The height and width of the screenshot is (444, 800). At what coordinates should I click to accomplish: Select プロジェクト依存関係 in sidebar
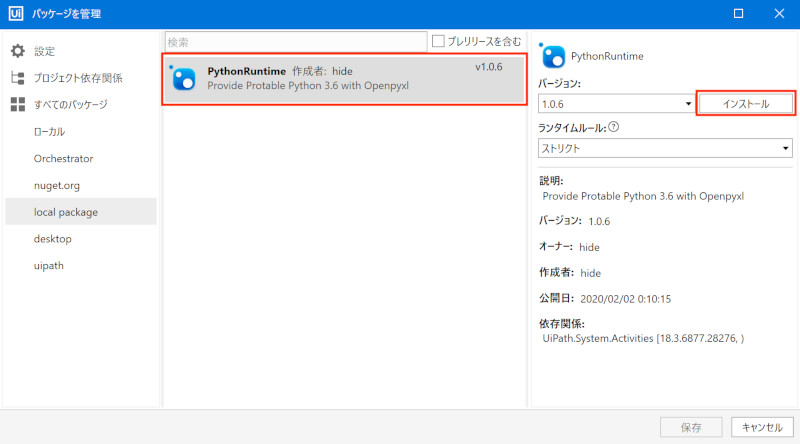78,78
